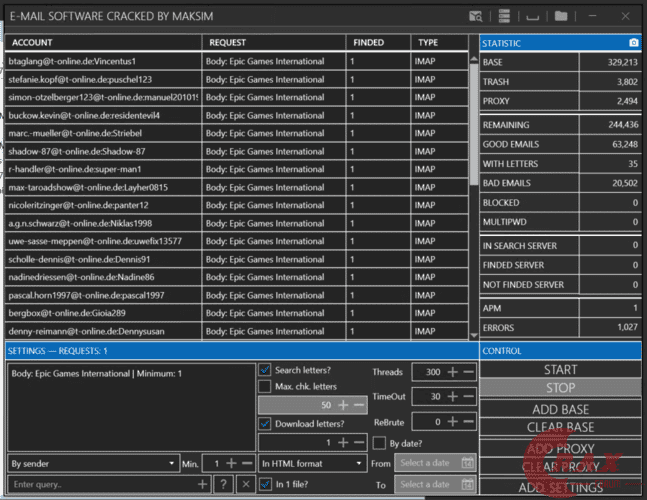Screen dimensions: 647x500
Task: Click the plus icon beside the query field
Action: (x=202, y=484)
